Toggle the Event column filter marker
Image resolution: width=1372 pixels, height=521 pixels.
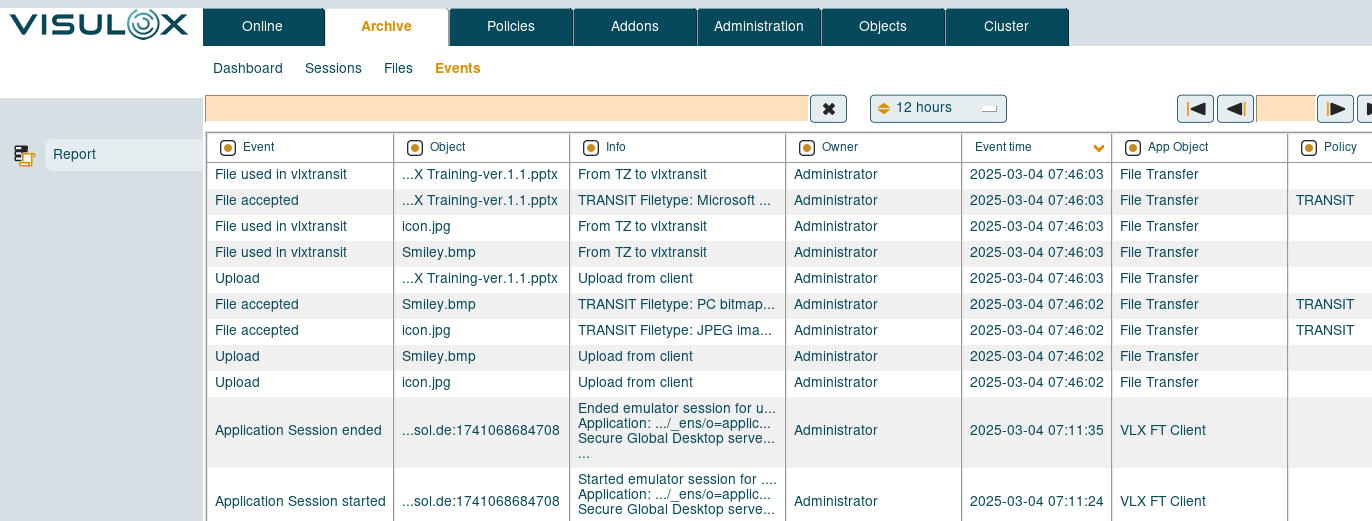(228, 147)
